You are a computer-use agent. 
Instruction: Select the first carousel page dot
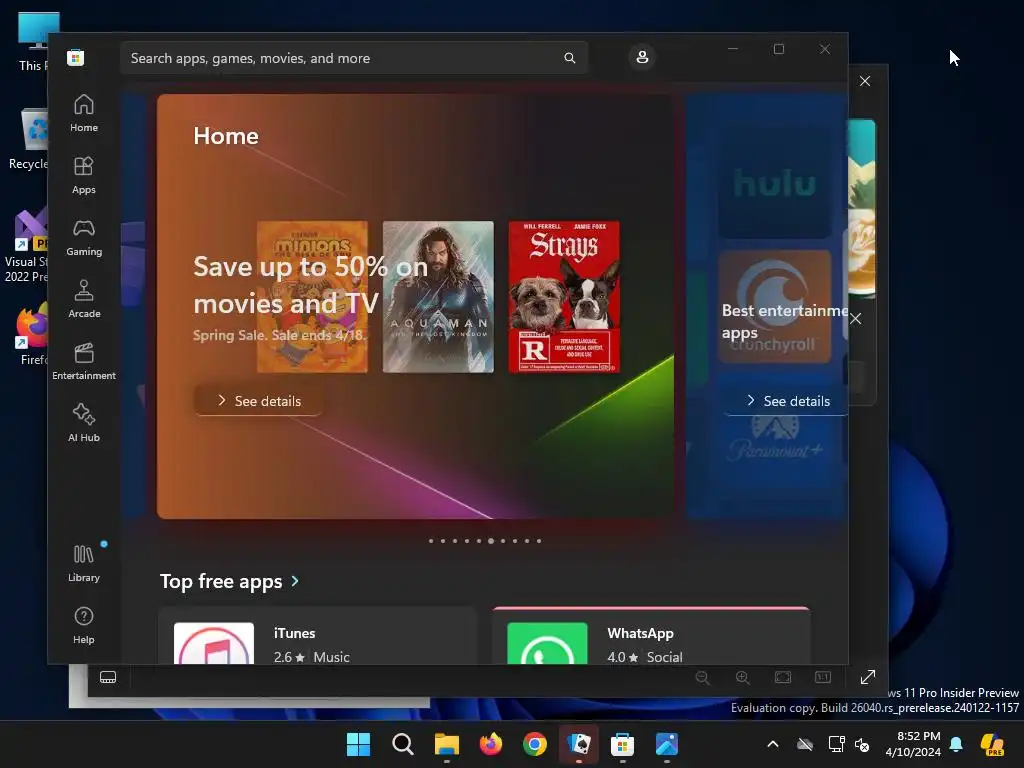pos(431,541)
